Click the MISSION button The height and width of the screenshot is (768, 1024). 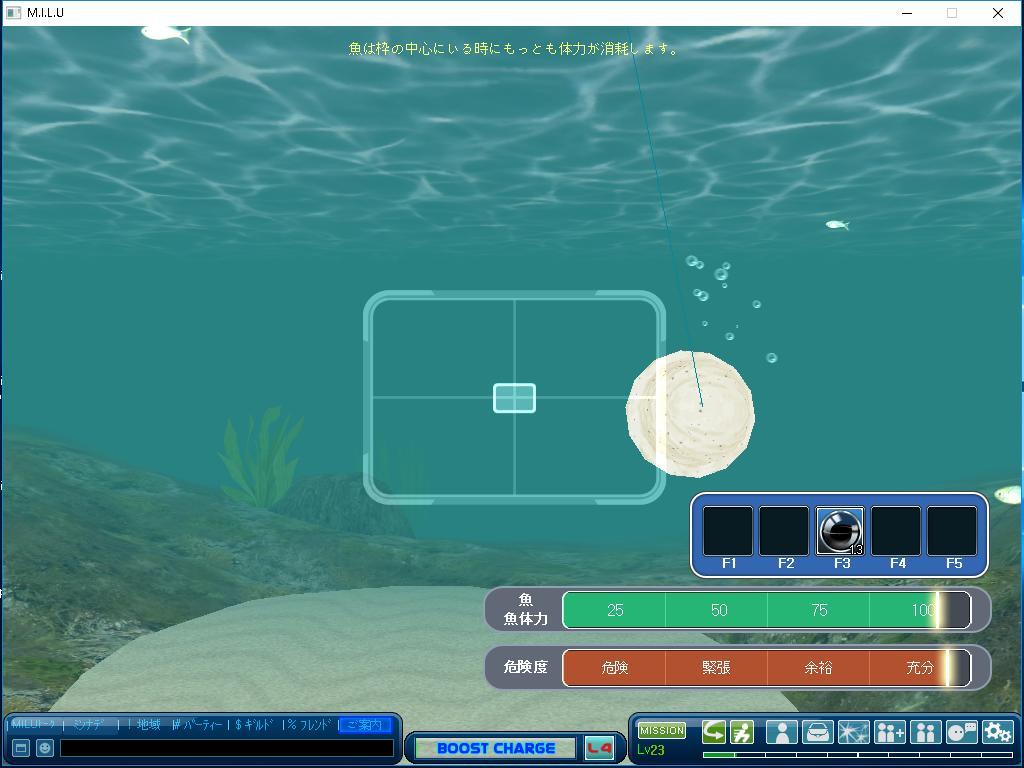coord(661,730)
